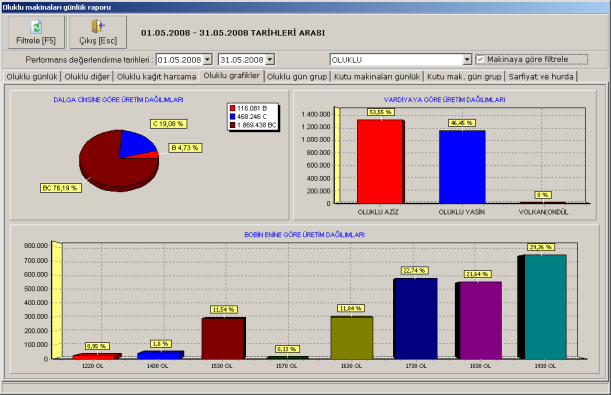
Task: Switch to Kutu mak. gün grup tab
Action: [464, 77]
